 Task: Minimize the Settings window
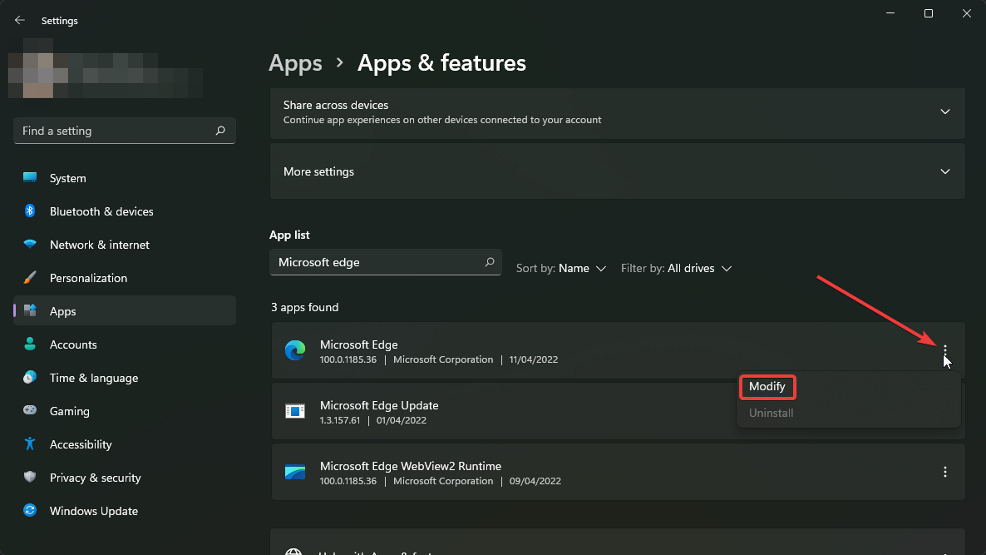click(x=890, y=13)
